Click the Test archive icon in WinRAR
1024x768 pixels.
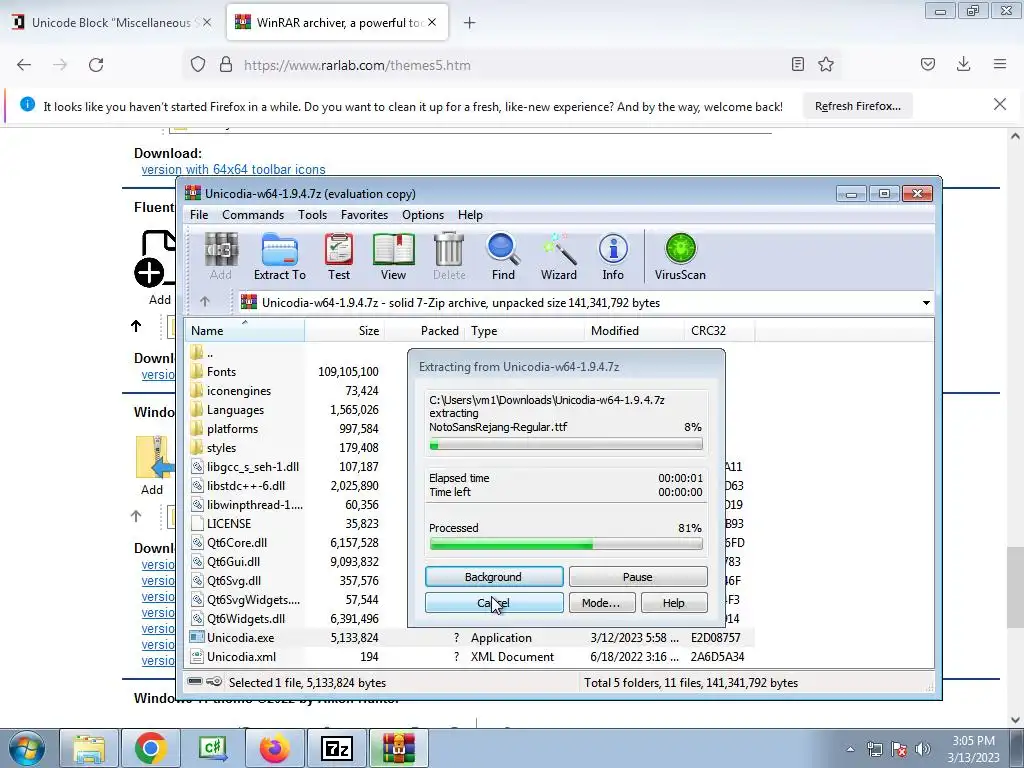pos(339,257)
